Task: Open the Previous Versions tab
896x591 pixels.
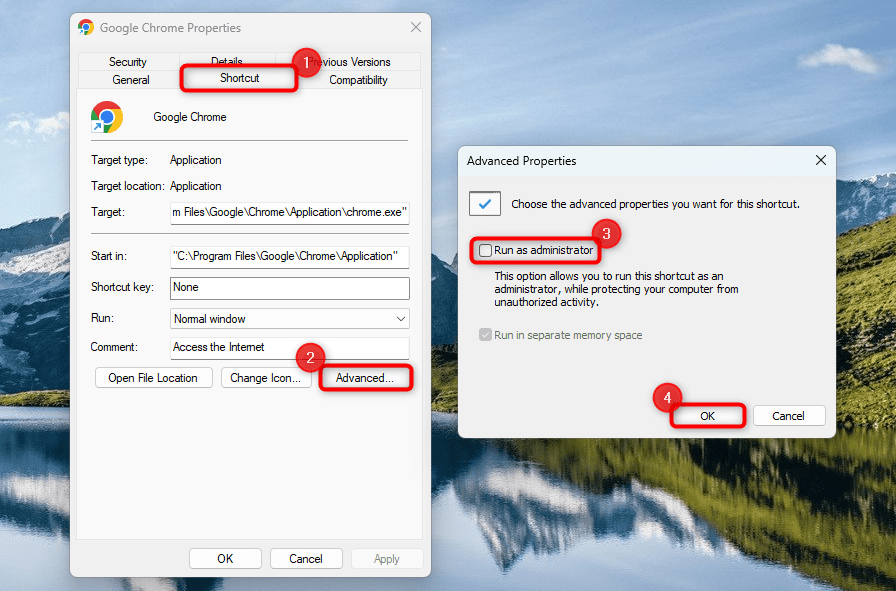Action: click(349, 62)
